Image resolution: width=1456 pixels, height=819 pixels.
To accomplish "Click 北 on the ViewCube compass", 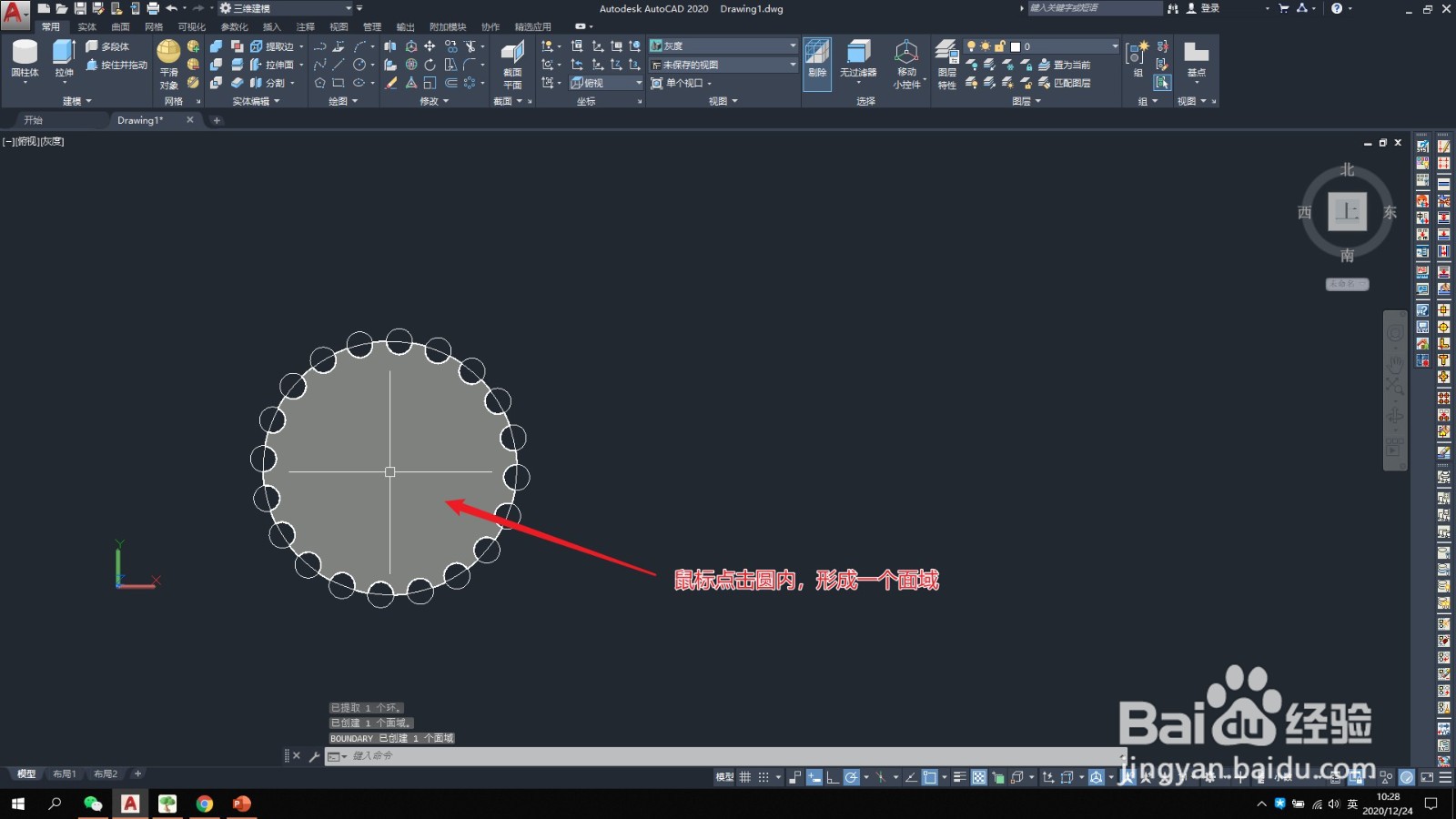I will tap(1348, 169).
